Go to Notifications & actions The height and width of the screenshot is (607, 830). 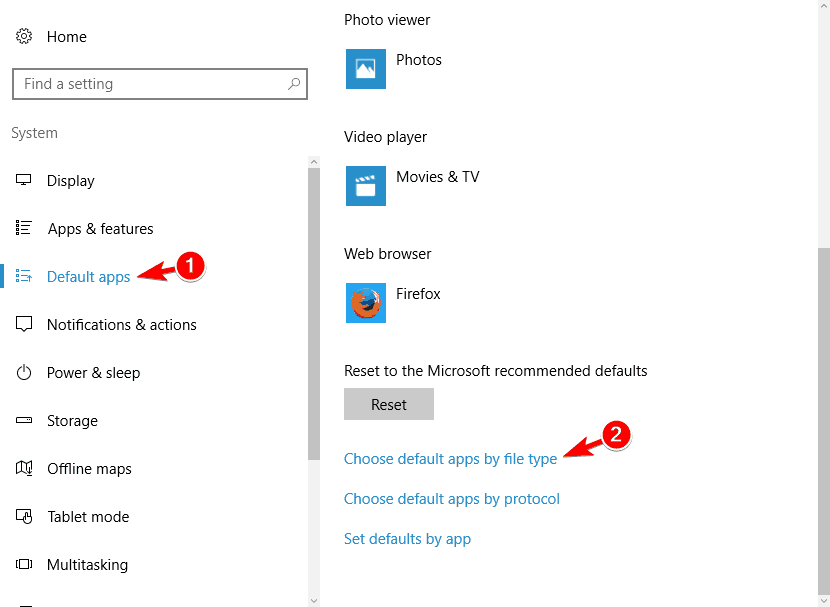coord(122,324)
